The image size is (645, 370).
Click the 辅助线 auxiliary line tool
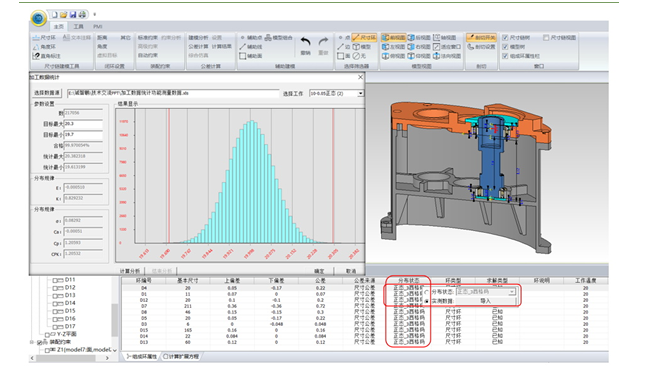point(251,47)
